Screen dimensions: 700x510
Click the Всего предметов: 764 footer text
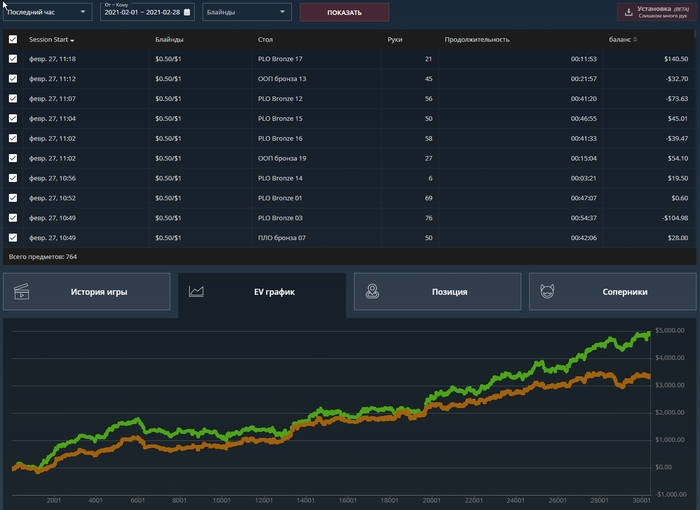[43, 257]
